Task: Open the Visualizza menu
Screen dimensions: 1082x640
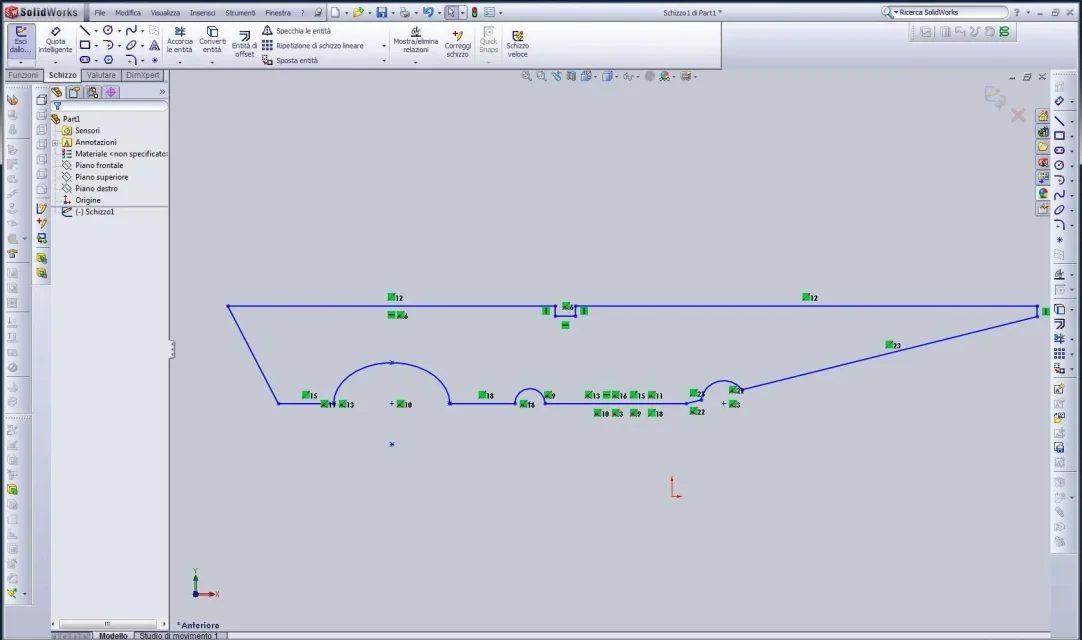Action: pyautogui.click(x=166, y=12)
